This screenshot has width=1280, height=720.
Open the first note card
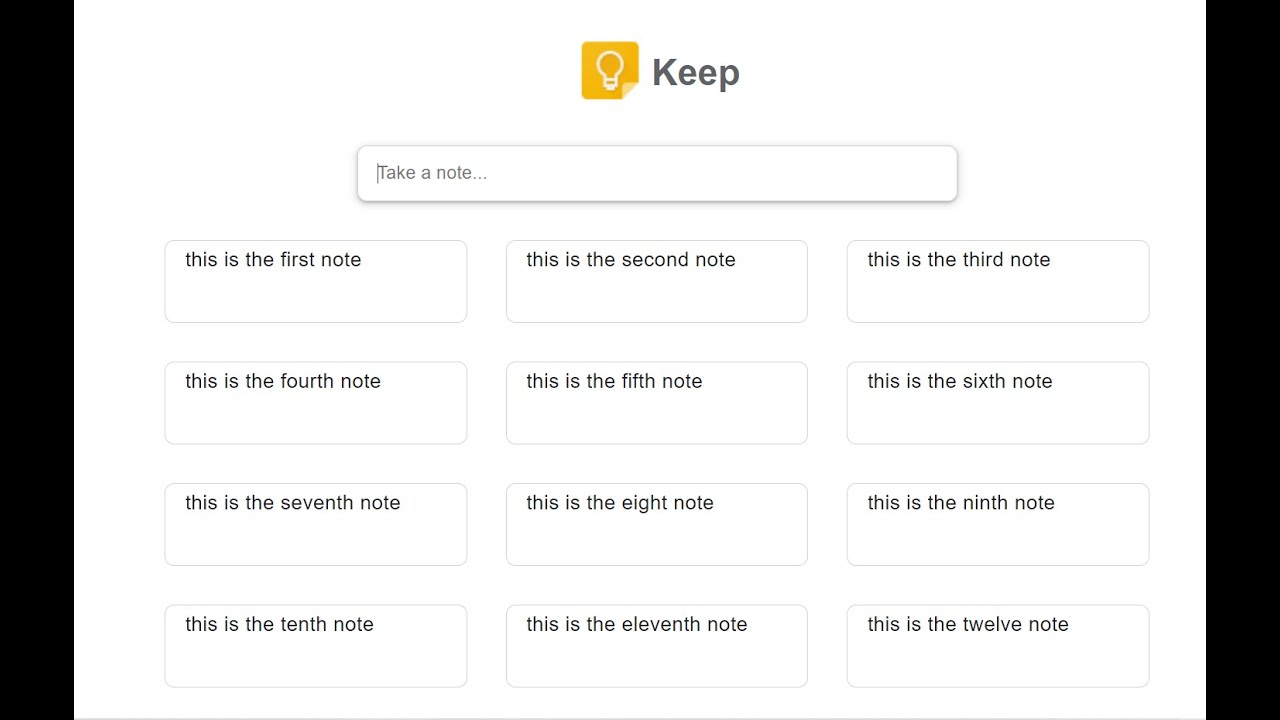(315, 281)
